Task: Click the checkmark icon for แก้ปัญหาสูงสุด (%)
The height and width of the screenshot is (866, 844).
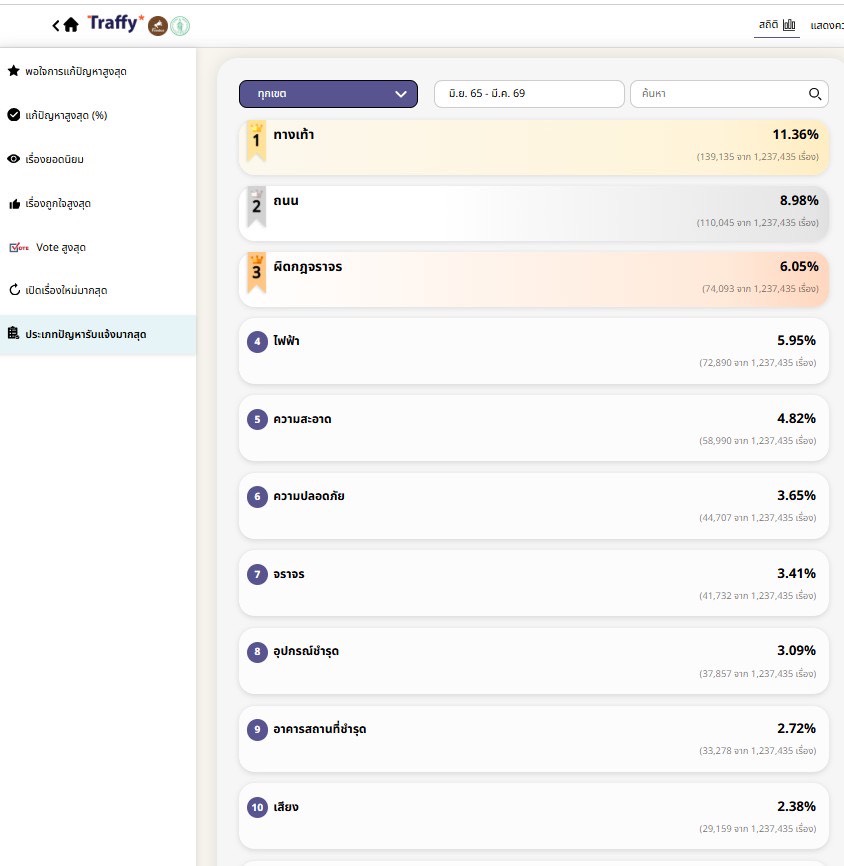Action: click(13, 115)
